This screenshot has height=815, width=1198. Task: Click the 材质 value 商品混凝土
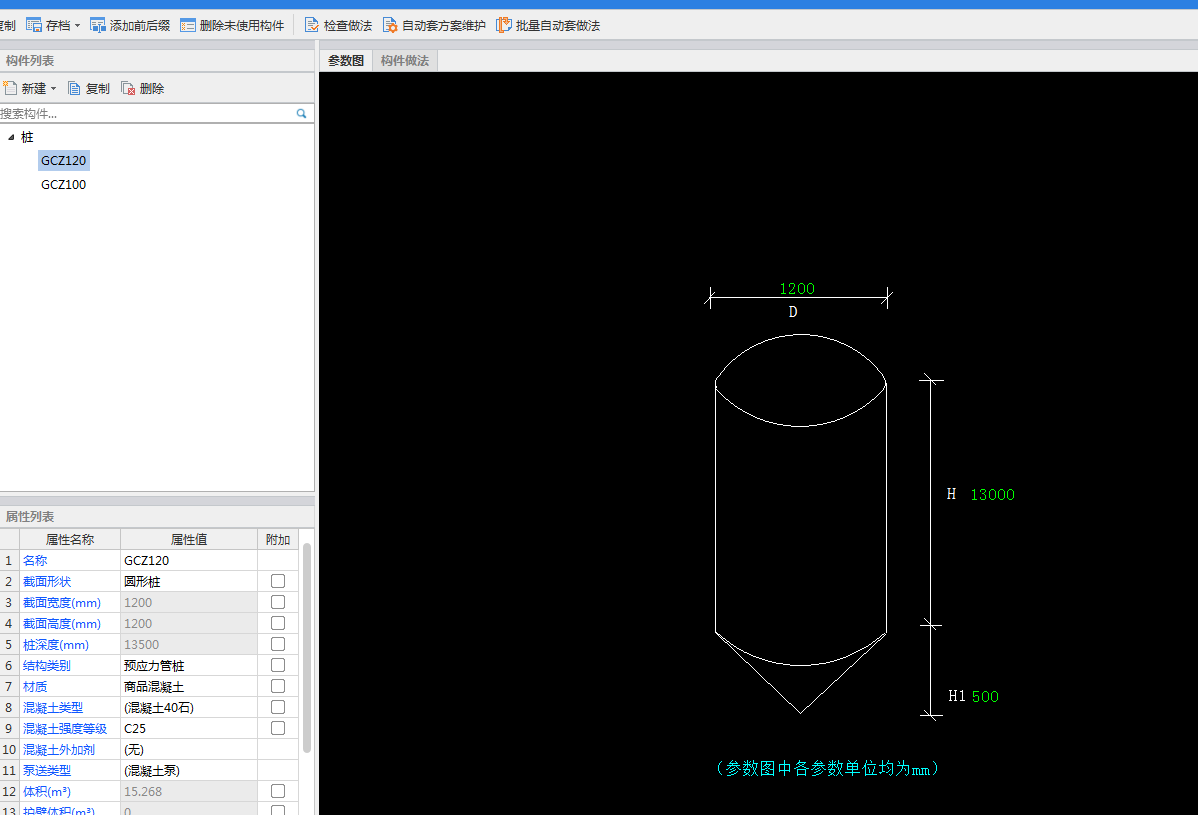pyautogui.click(x=189, y=687)
